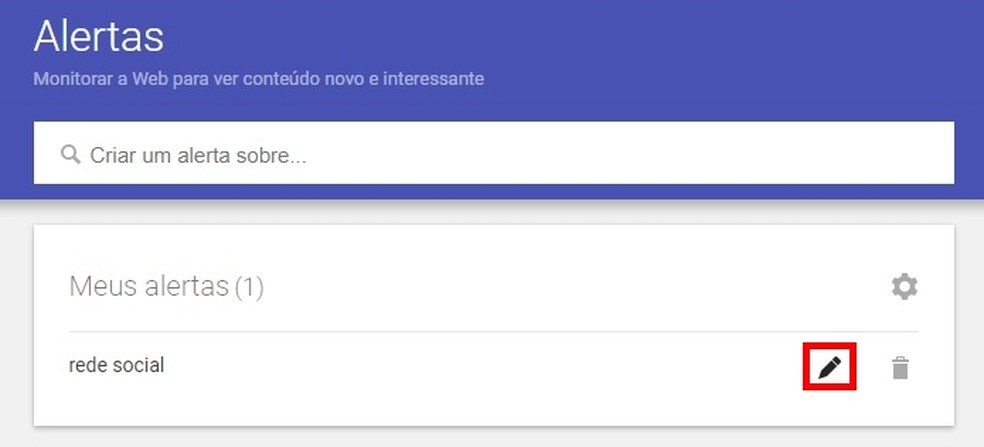The height and width of the screenshot is (447, 984).
Task: Remove alert using the gray trash can
Action: point(901,369)
